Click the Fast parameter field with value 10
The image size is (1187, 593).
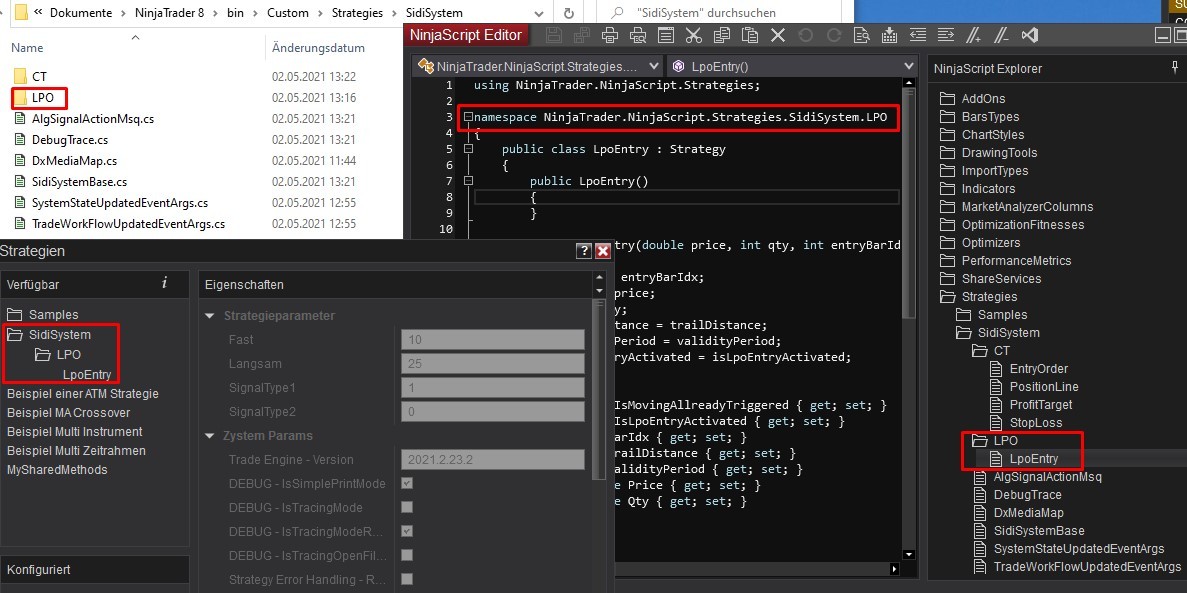point(493,339)
